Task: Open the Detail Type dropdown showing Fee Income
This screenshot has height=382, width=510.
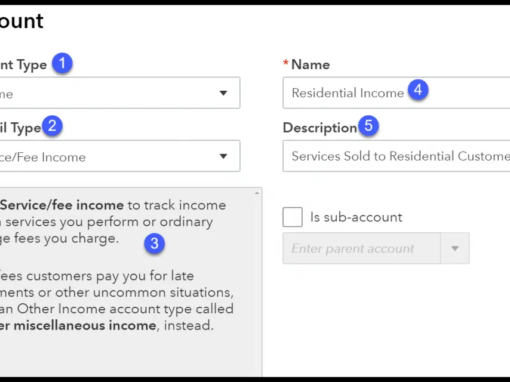Action: coord(120,156)
